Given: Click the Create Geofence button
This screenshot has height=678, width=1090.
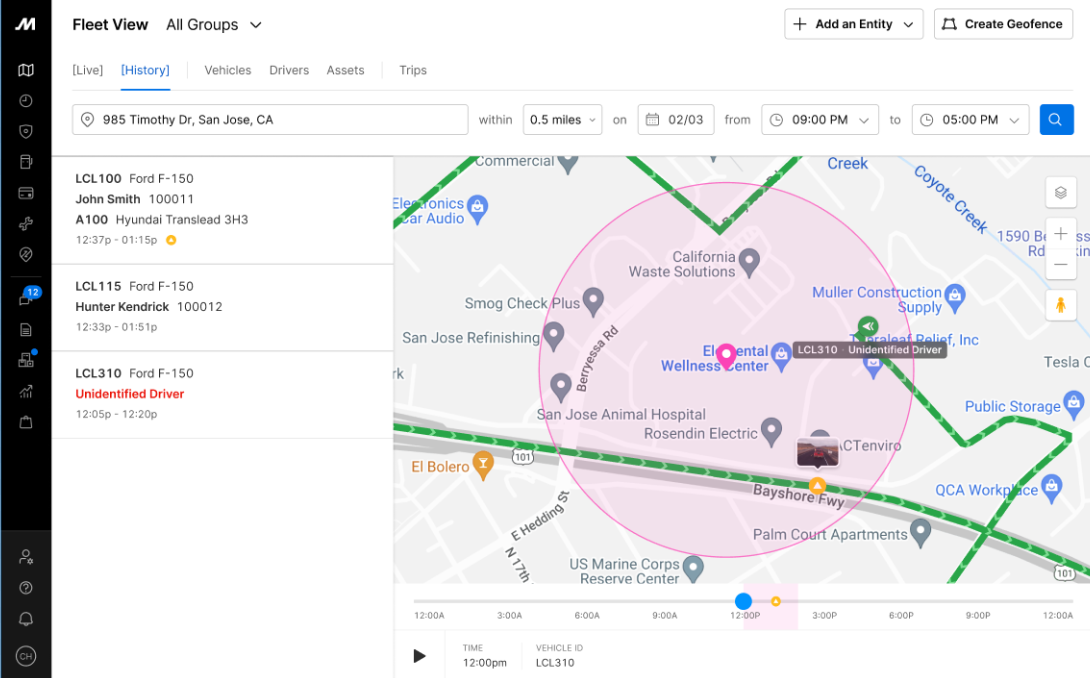Looking at the screenshot, I should point(1003,24).
